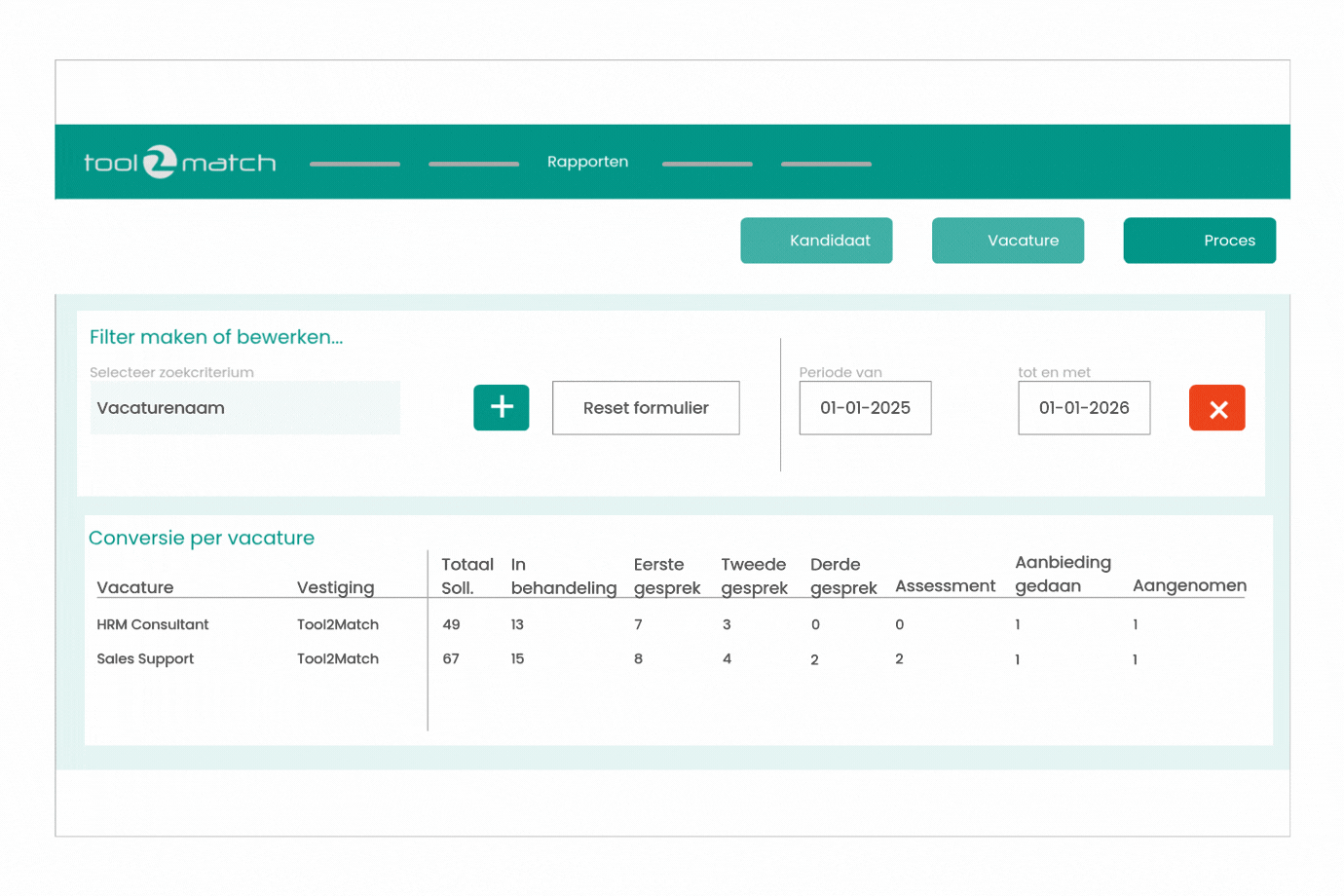The width and height of the screenshot is (1344, 896).
Task: Edit the tot en met date field
Action: click(1083, 408)
